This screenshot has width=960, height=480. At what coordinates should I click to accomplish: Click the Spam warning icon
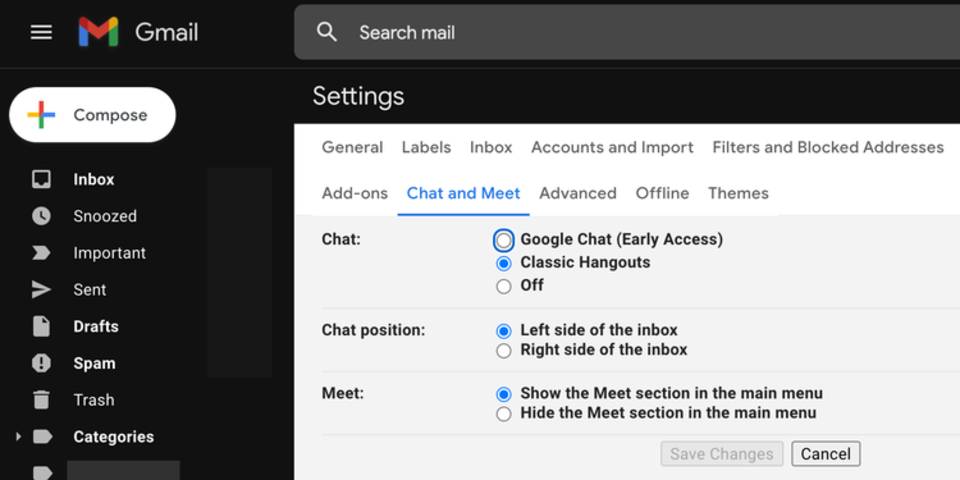click(x=41, y=363)
